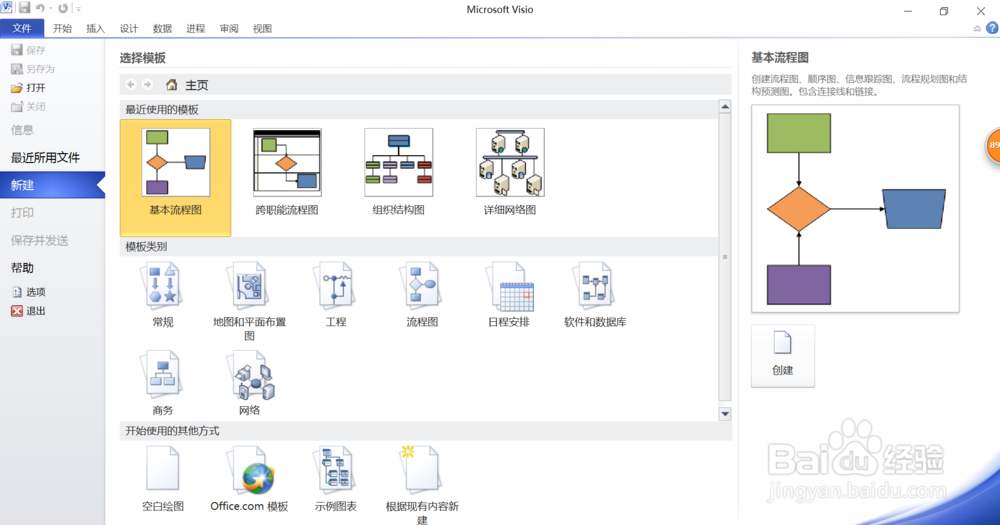The width and height of the screenshot is (1000, 525).
Task: Click 另存为 in the sidebar
Action: 33,69
